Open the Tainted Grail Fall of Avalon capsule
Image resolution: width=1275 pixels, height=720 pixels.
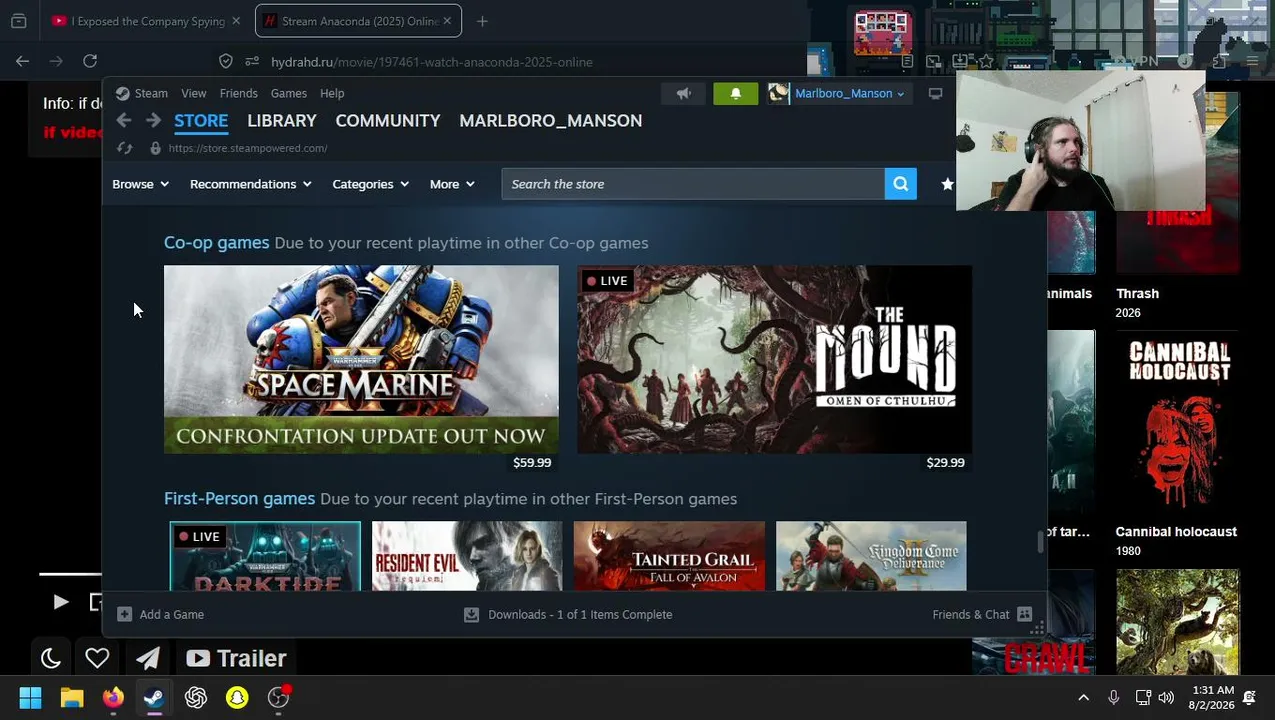tap(669, 556)
